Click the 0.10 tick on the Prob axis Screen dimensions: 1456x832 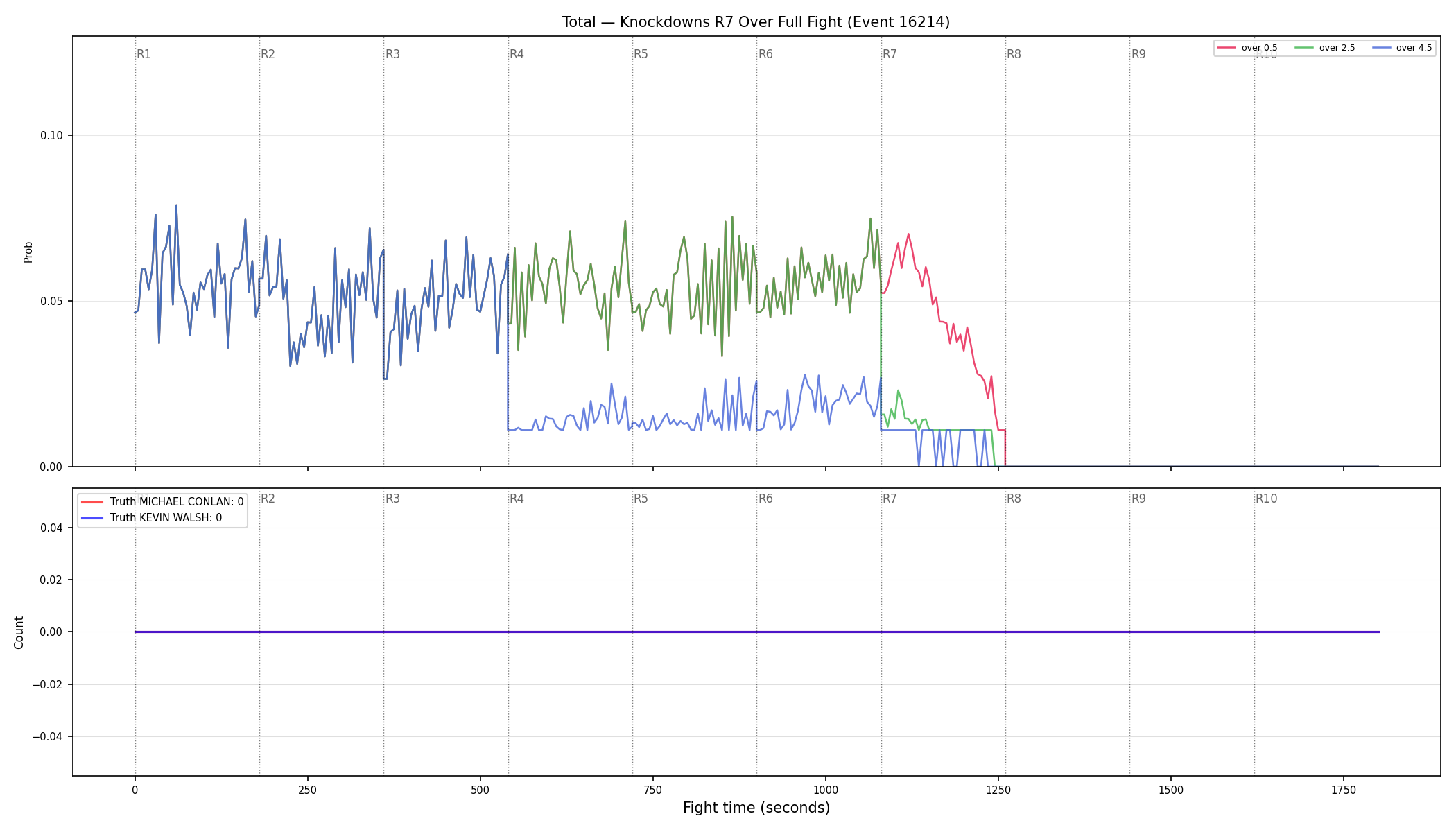click(51, 136)
